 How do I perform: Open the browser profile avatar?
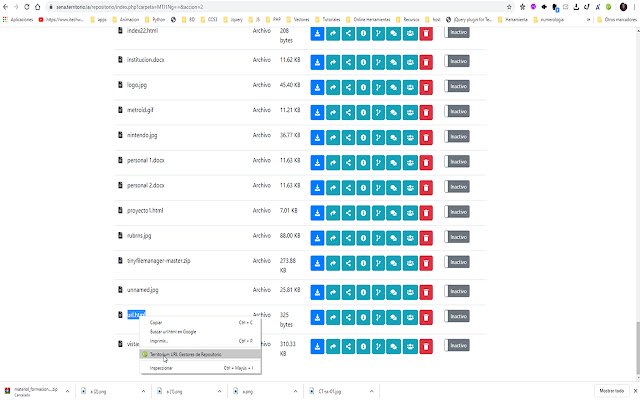623,7
